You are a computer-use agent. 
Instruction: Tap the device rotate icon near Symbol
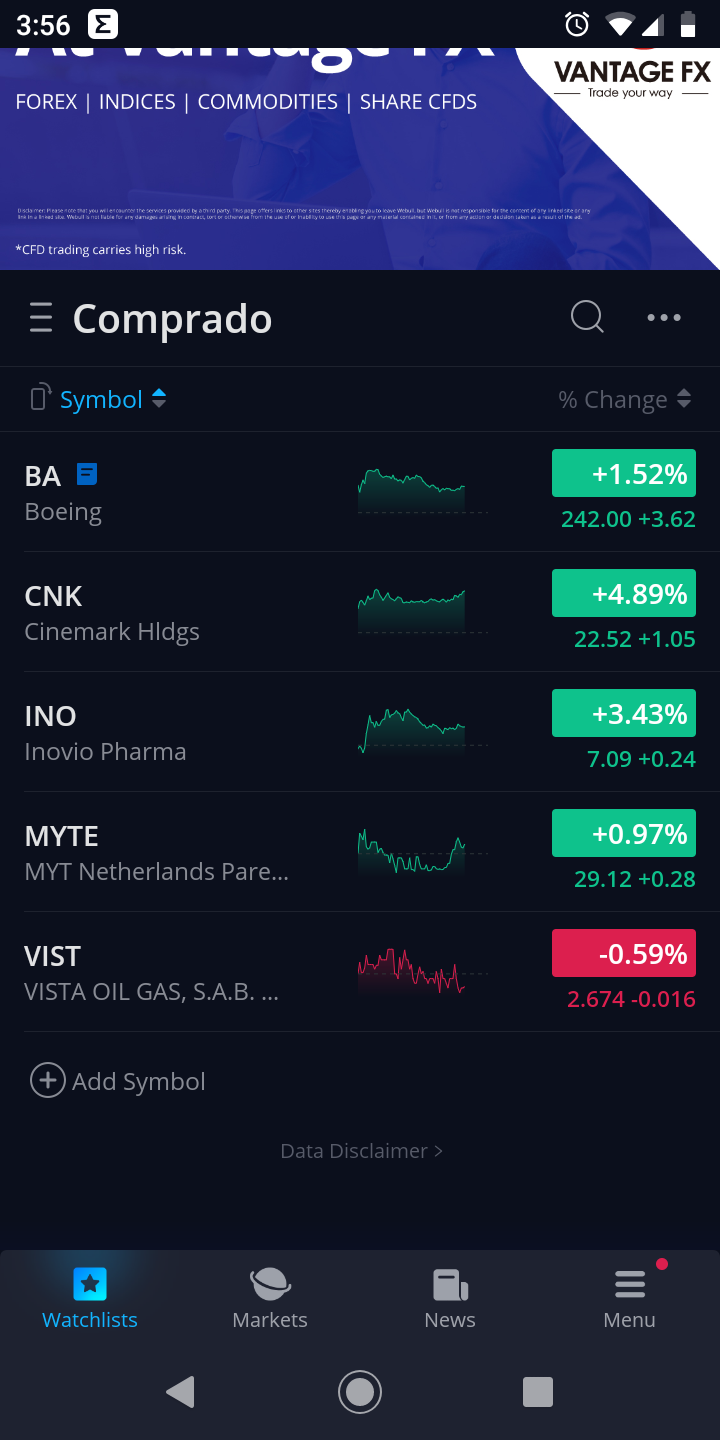(x=40, y=398)
